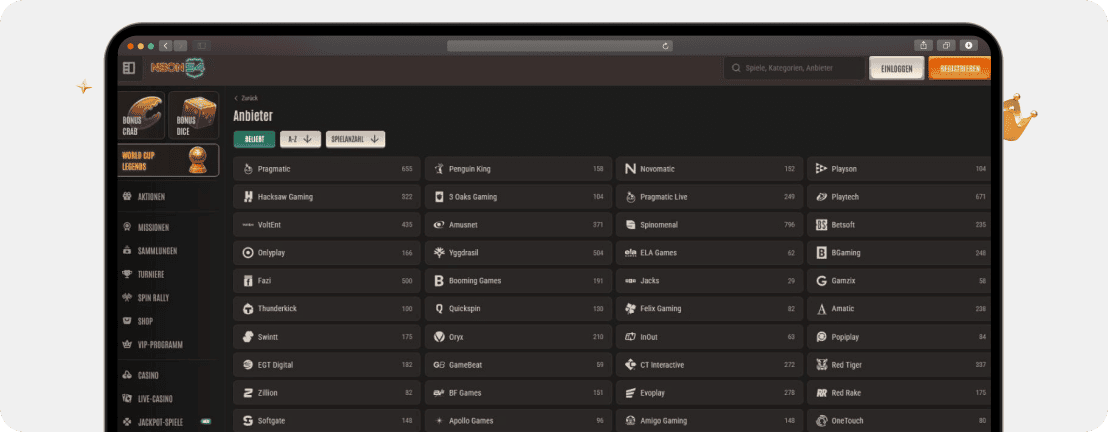This screenshot has width=1108, height=432.
Task: Click the 3 Oaks Gaming icon
Action: [x=439, y=197]
